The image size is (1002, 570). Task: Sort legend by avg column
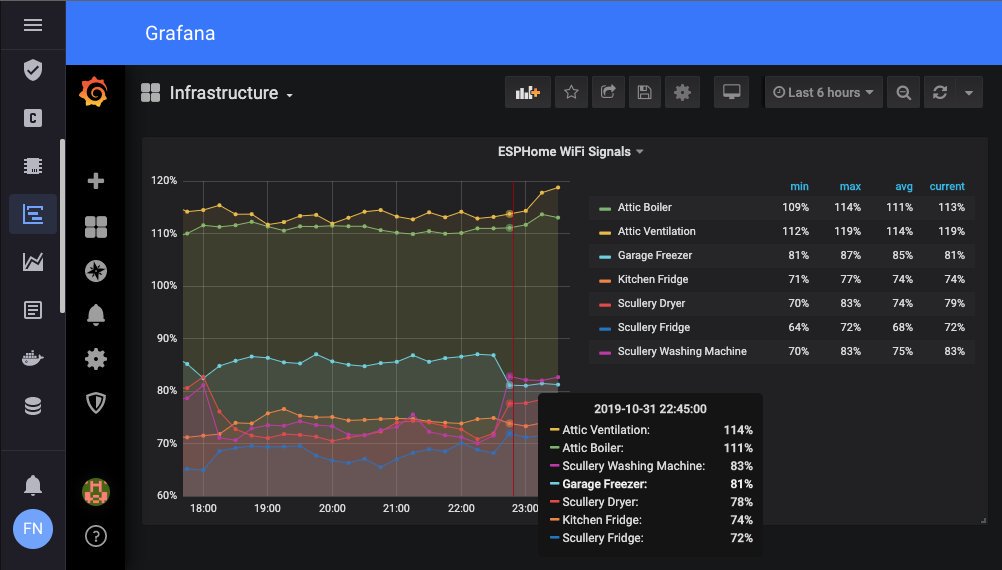(904, 187)
